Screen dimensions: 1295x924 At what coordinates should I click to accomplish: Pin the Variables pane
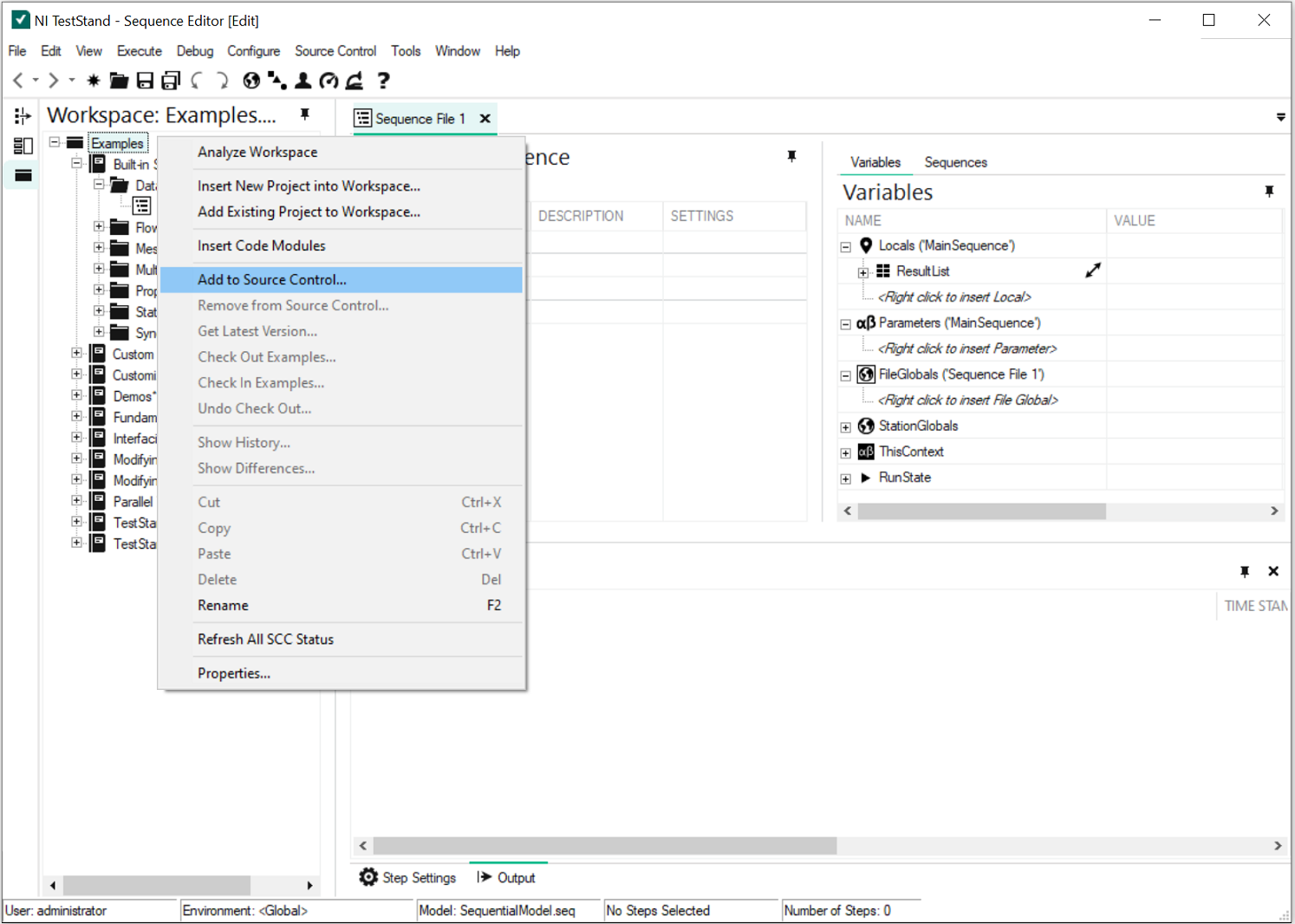point(1269,192)
